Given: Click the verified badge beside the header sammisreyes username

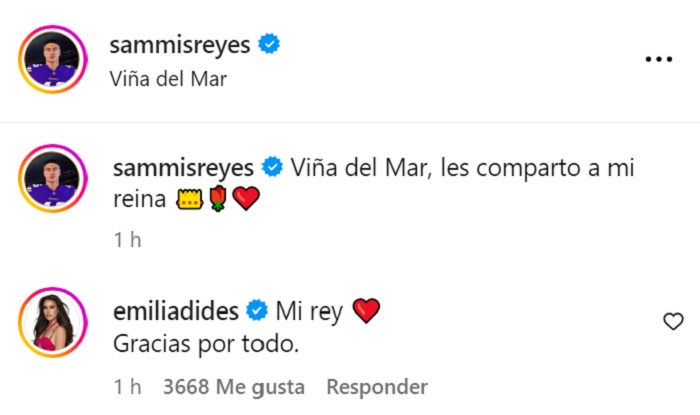Looking at the screenshot, I should [x=269, y=43].
